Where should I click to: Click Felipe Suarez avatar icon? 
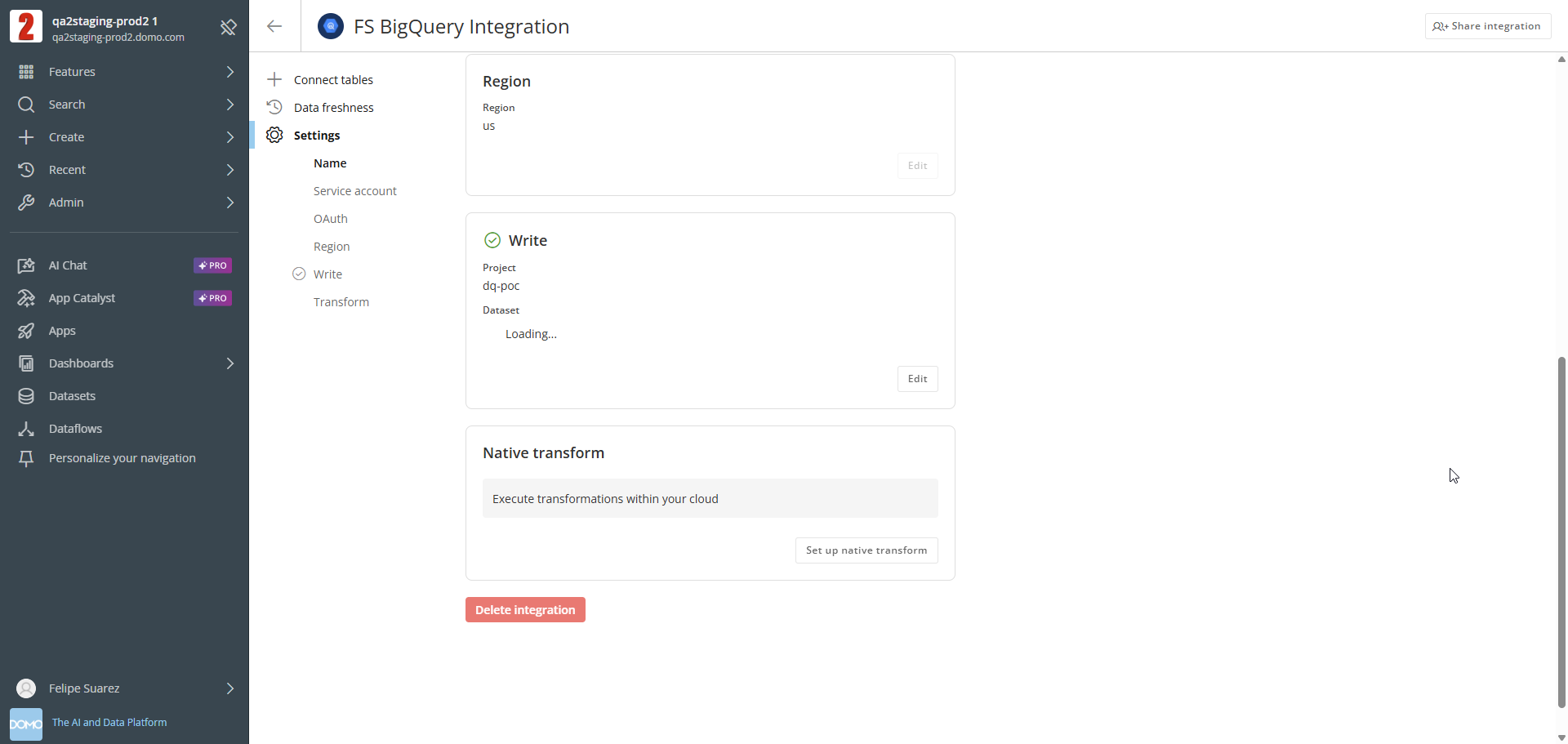pyautogui.click(x=26, y=688)
